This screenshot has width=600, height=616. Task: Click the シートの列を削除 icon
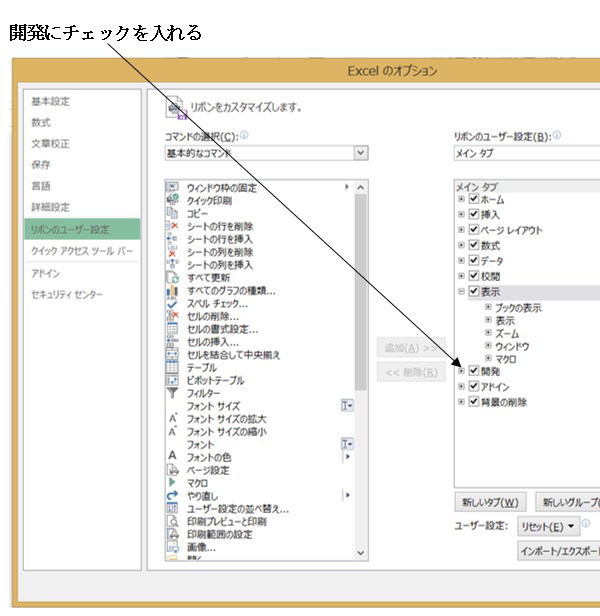click(172, 251)
